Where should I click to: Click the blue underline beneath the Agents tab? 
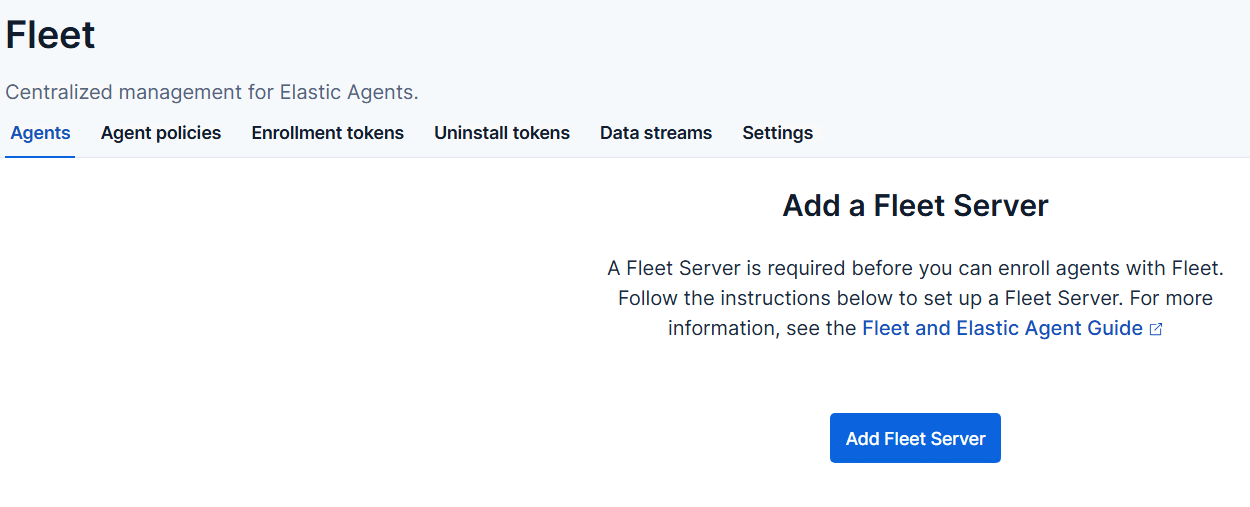pos(40,156)
